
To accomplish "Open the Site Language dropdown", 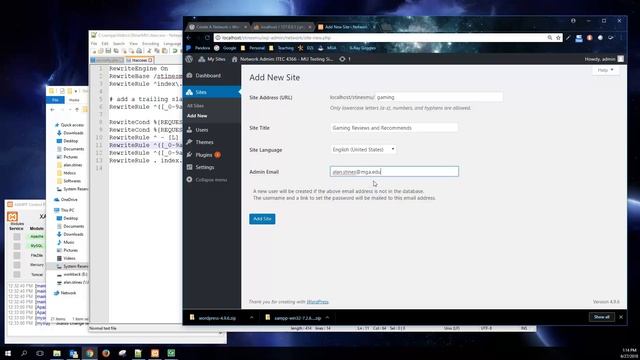I will click(363, 149).
